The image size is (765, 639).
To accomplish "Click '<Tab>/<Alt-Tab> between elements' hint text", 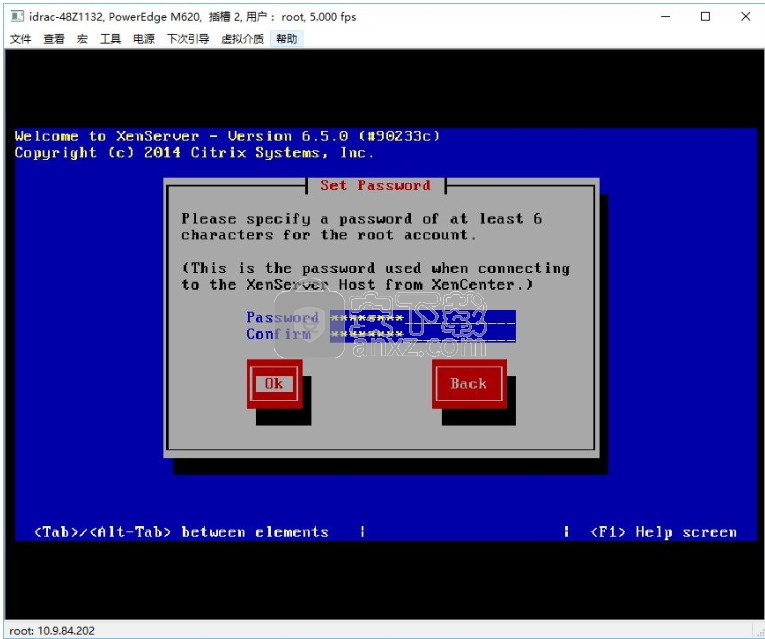I will [181, 532].
